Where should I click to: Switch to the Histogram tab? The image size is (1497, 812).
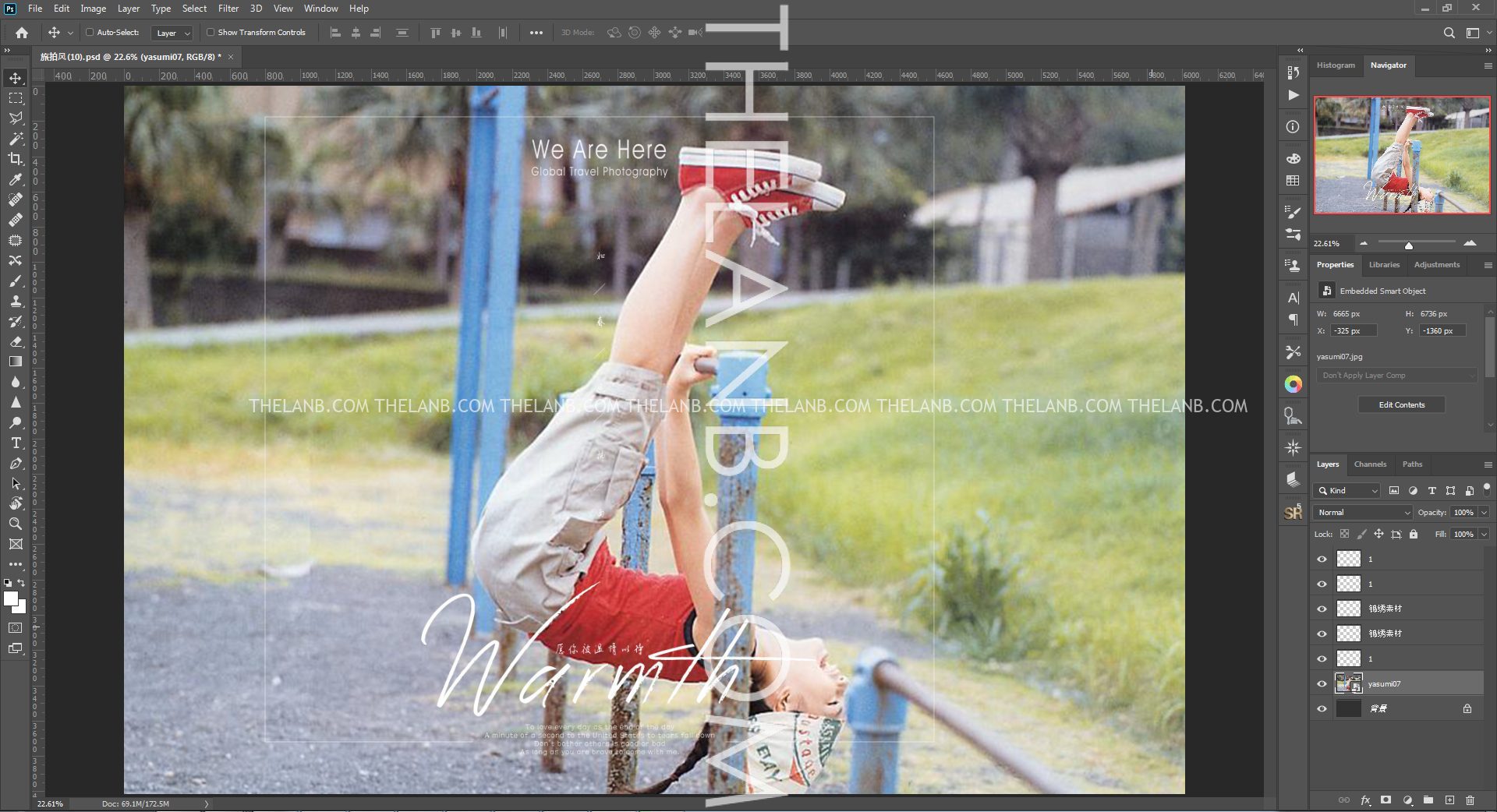(1336, 65)
